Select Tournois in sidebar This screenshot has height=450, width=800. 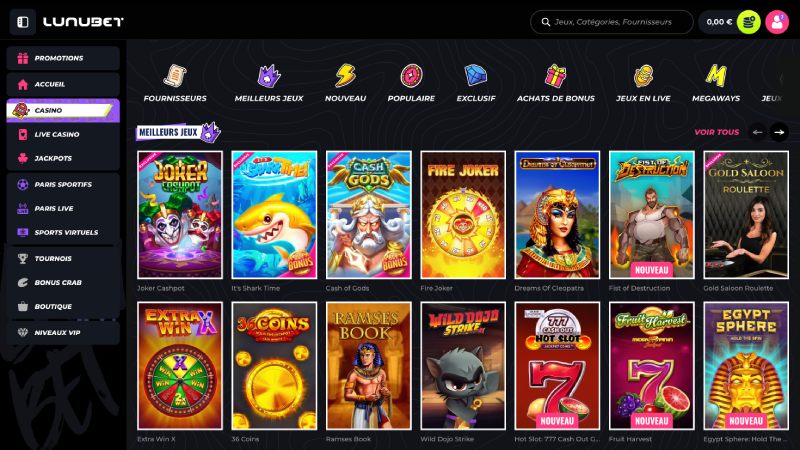tap(63, 259)
